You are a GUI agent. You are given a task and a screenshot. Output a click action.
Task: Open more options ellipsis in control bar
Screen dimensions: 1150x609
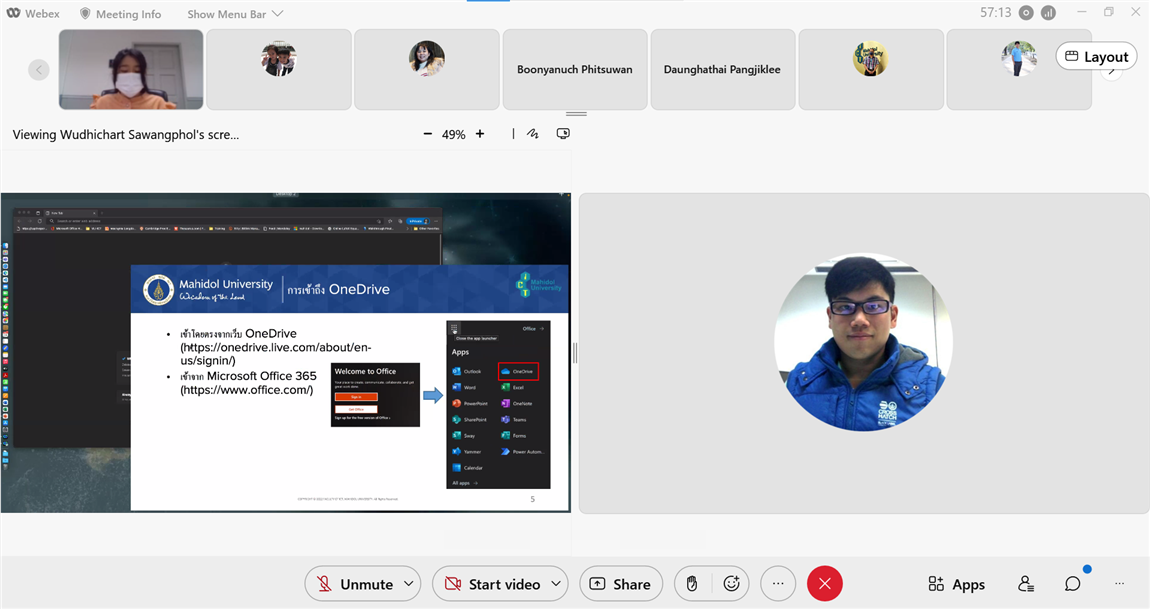778,584
